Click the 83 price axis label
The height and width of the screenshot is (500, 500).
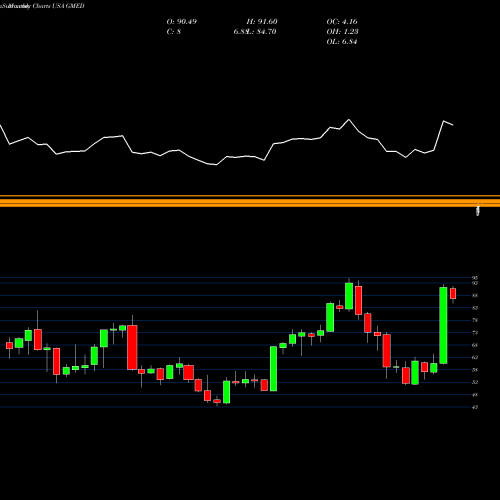(475, 308)
